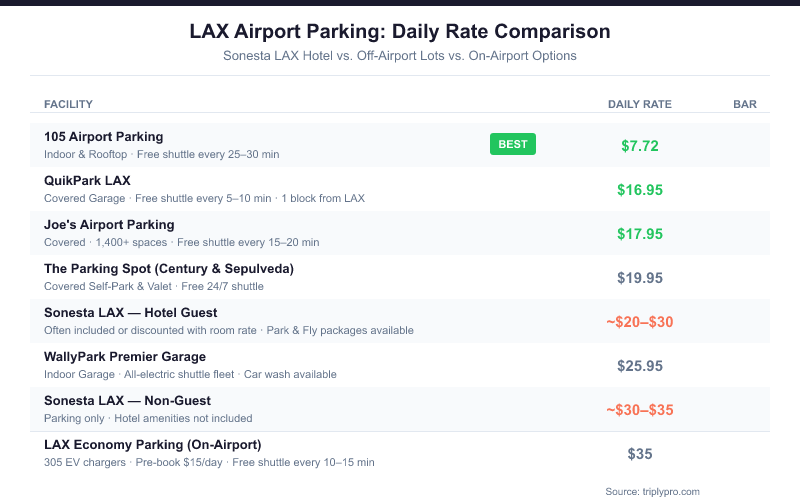The height and width of the screenshot is (500, 800).
Task: Select Joe's Airport Parking facility name
Action: 109,224
